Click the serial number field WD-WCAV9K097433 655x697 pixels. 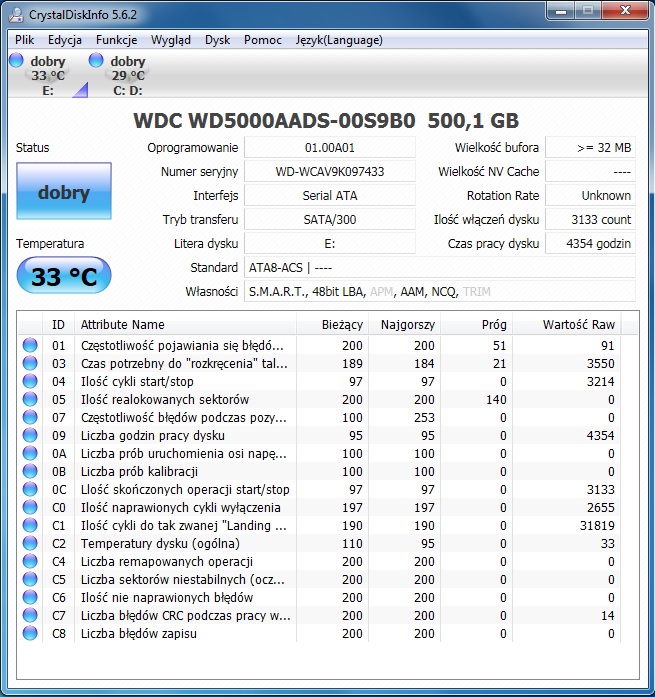click(x=330, y=172)
